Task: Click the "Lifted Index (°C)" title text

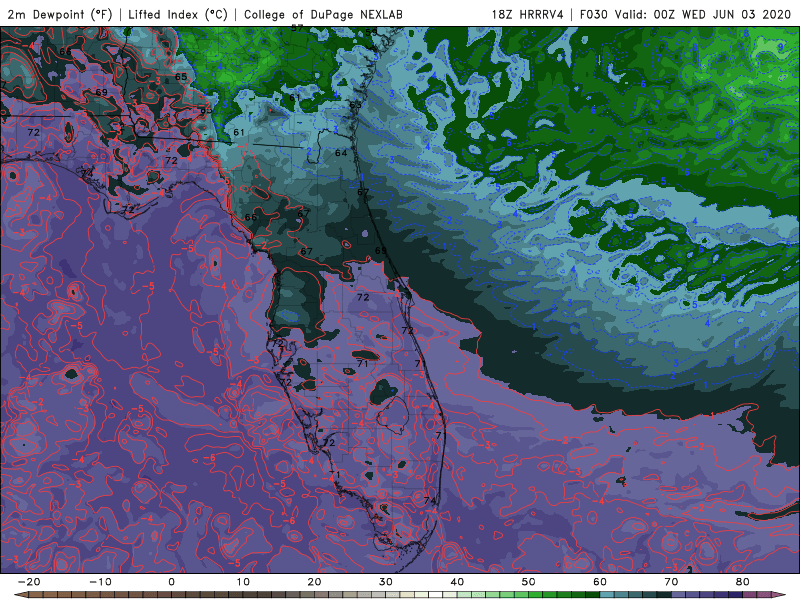Action: click(178, 14)
